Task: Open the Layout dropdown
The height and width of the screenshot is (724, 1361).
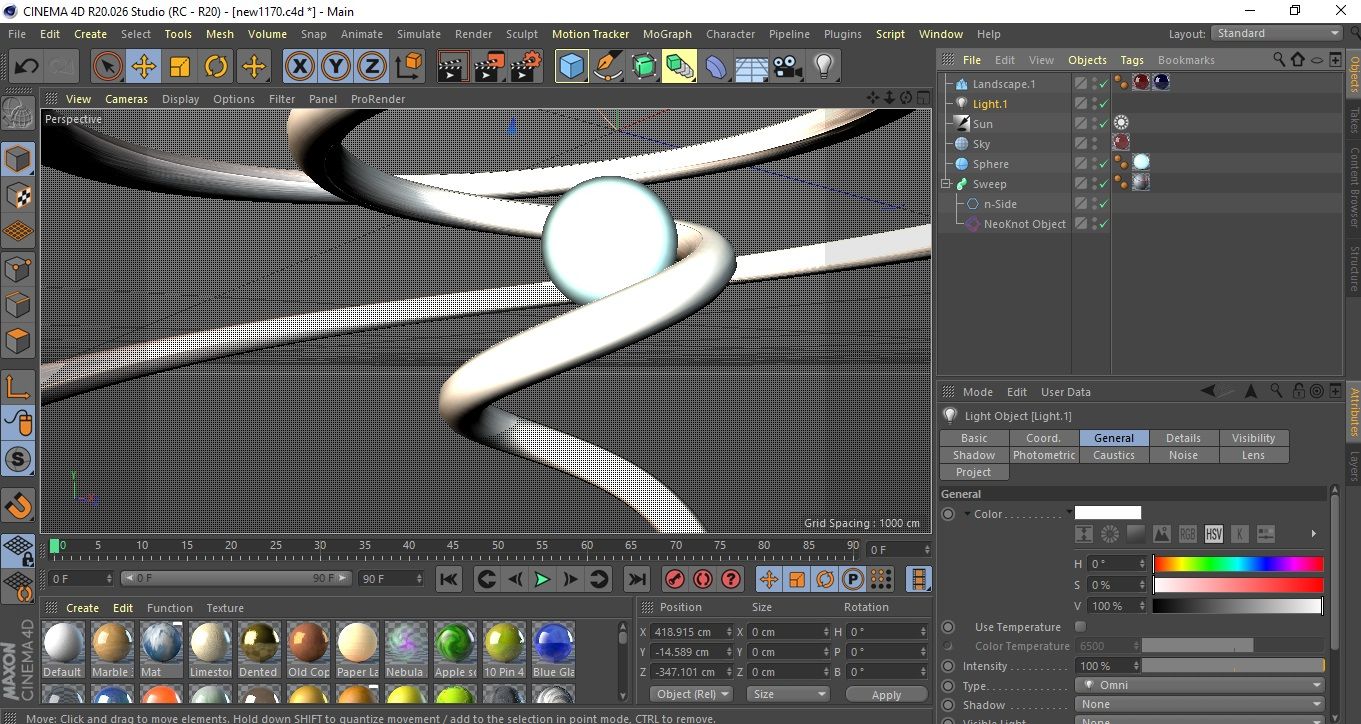Action: (x=1277, y=33)
